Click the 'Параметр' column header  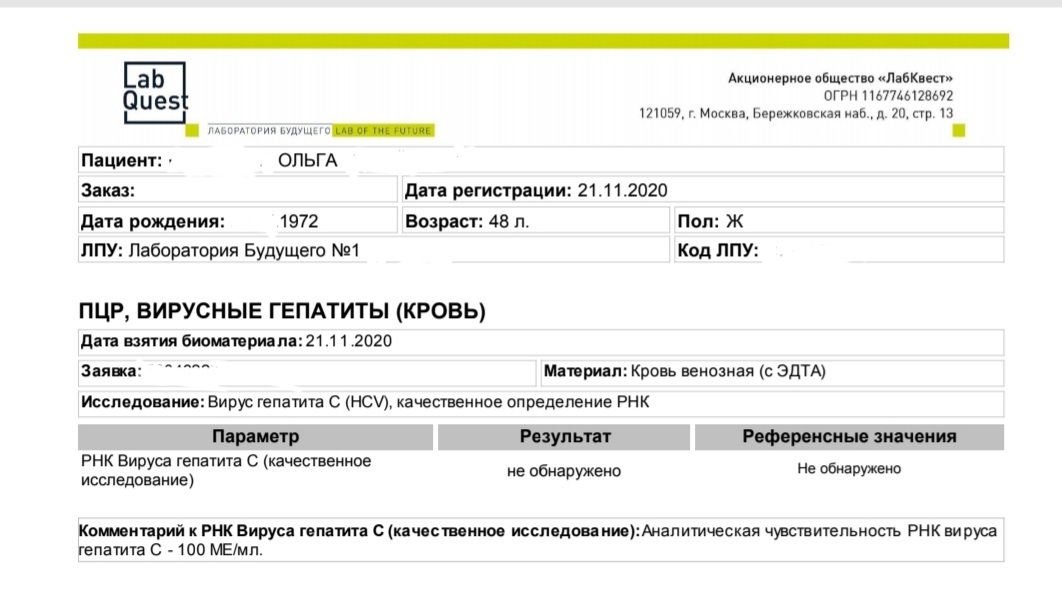pyautogui.click(x=255, y=437)
